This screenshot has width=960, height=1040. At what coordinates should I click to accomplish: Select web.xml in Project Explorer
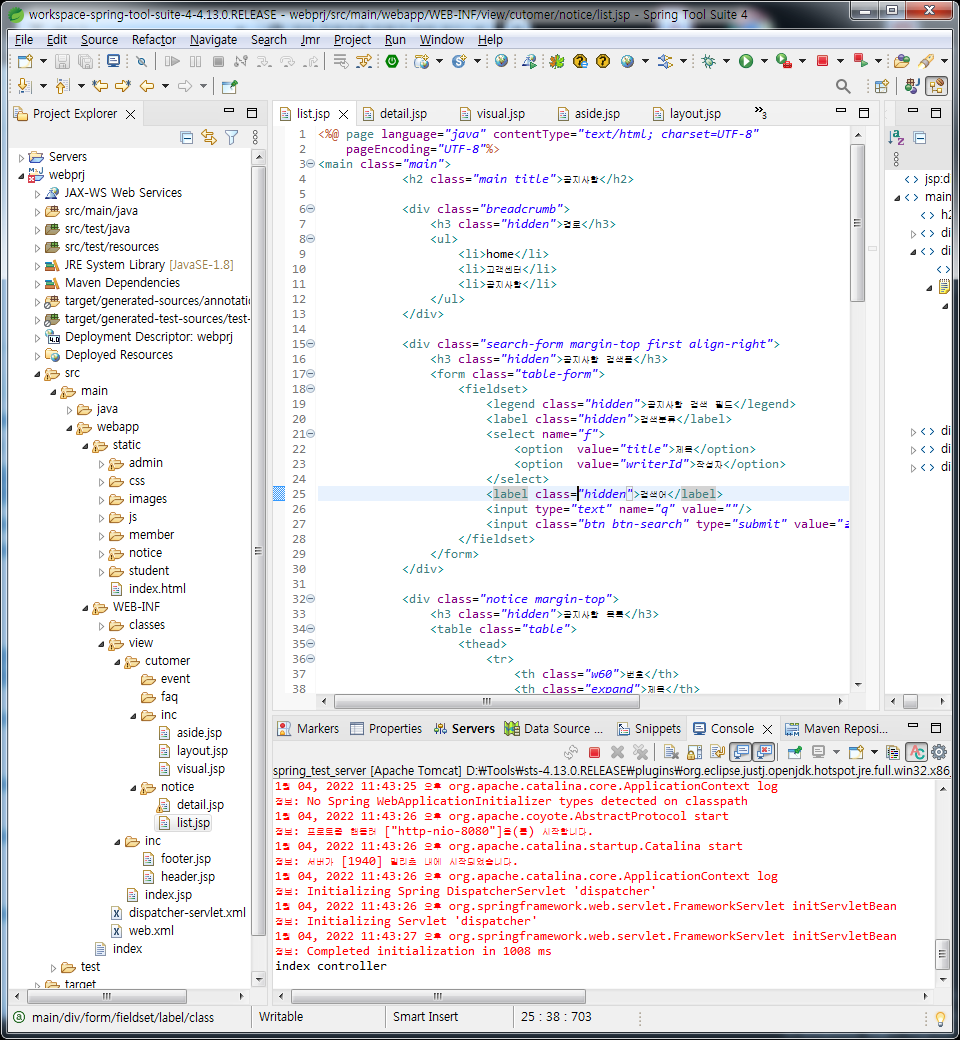(x=143, y=931)
